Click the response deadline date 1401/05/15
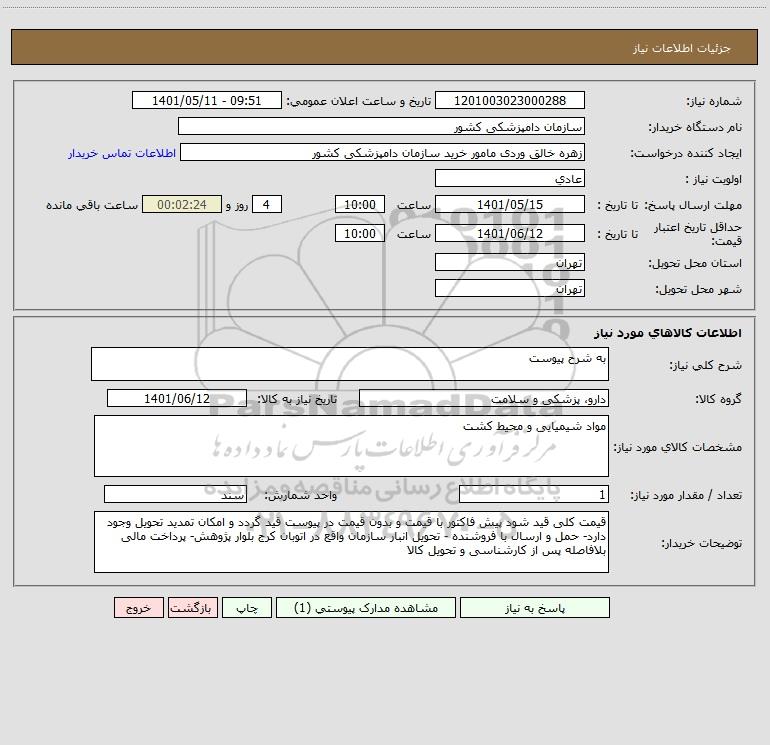This screenshot has width=770, height=745. click(x=510, y=205)
